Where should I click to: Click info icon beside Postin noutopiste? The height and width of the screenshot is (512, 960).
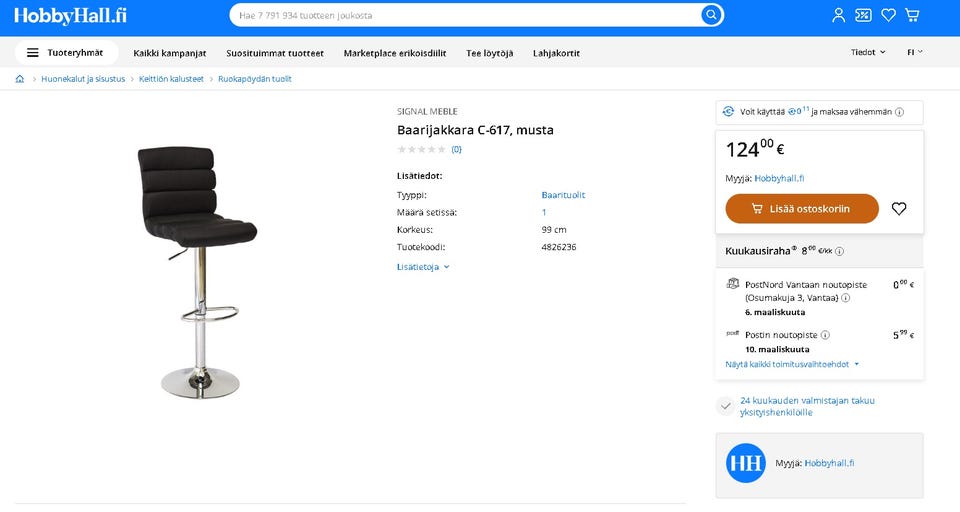click(825, 335)
